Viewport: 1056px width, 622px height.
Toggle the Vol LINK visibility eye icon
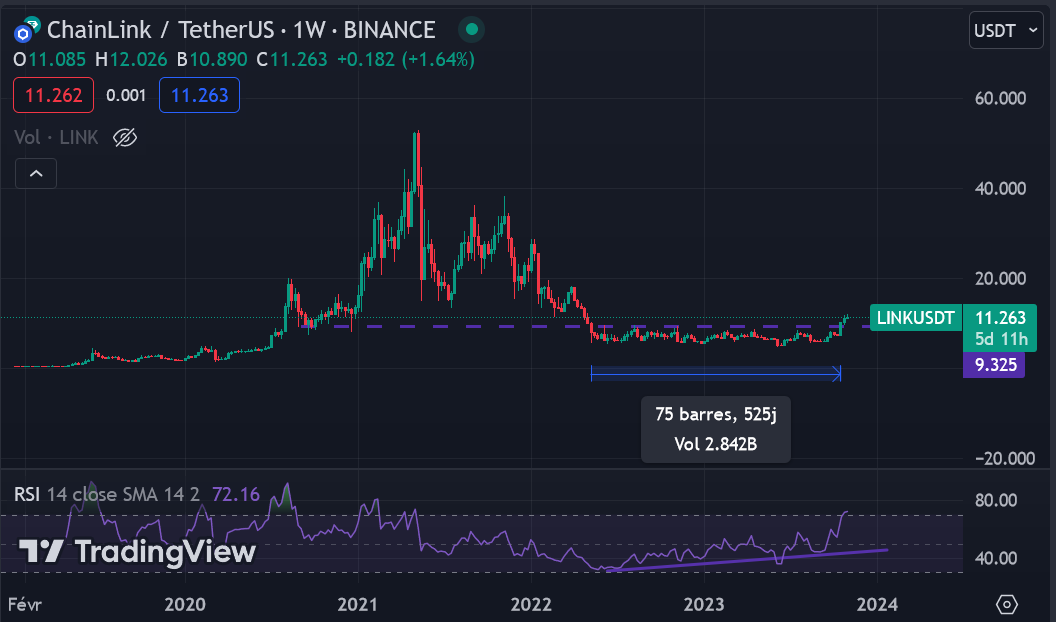(x=125, y=138)
